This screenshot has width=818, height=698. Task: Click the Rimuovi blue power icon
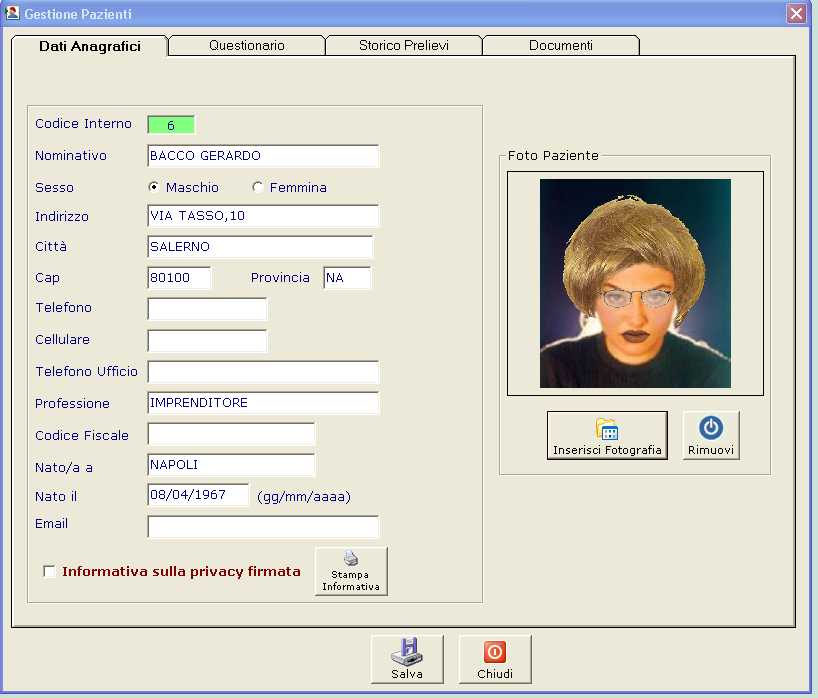(711, 428)
